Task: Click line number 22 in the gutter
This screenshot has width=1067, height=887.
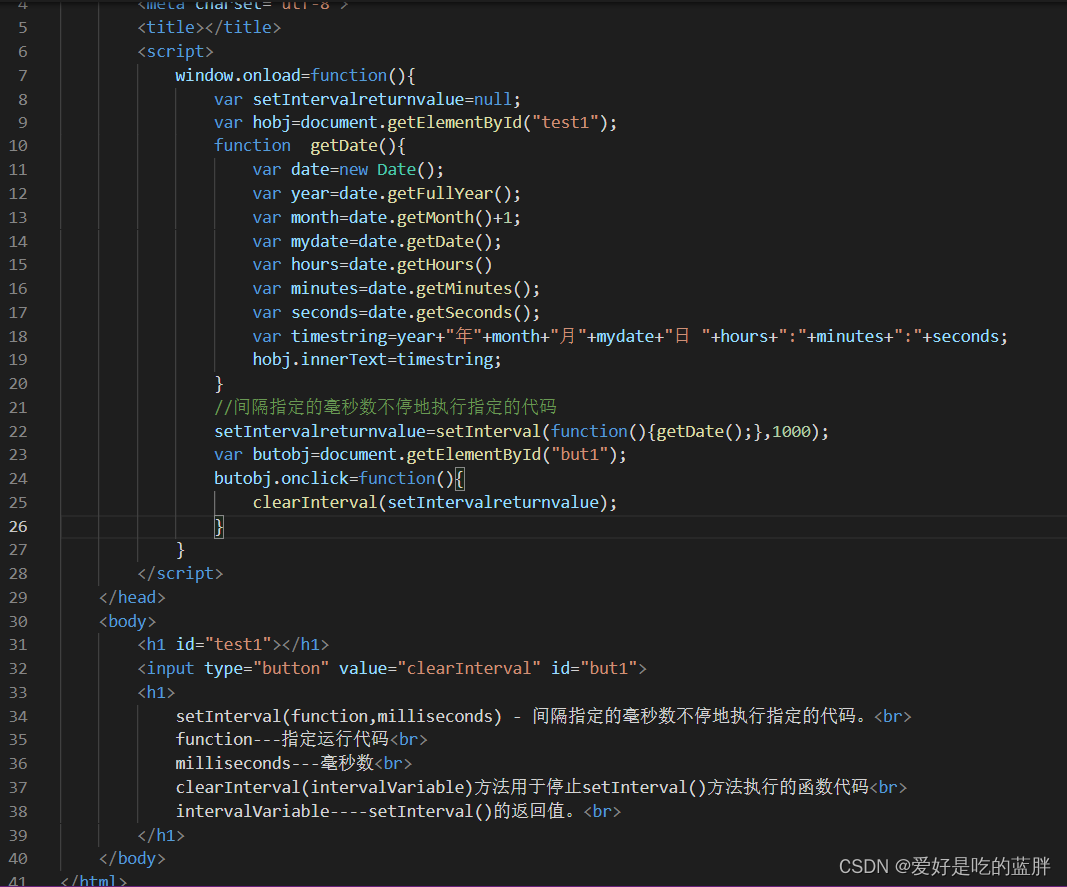Action: point(18,432)
